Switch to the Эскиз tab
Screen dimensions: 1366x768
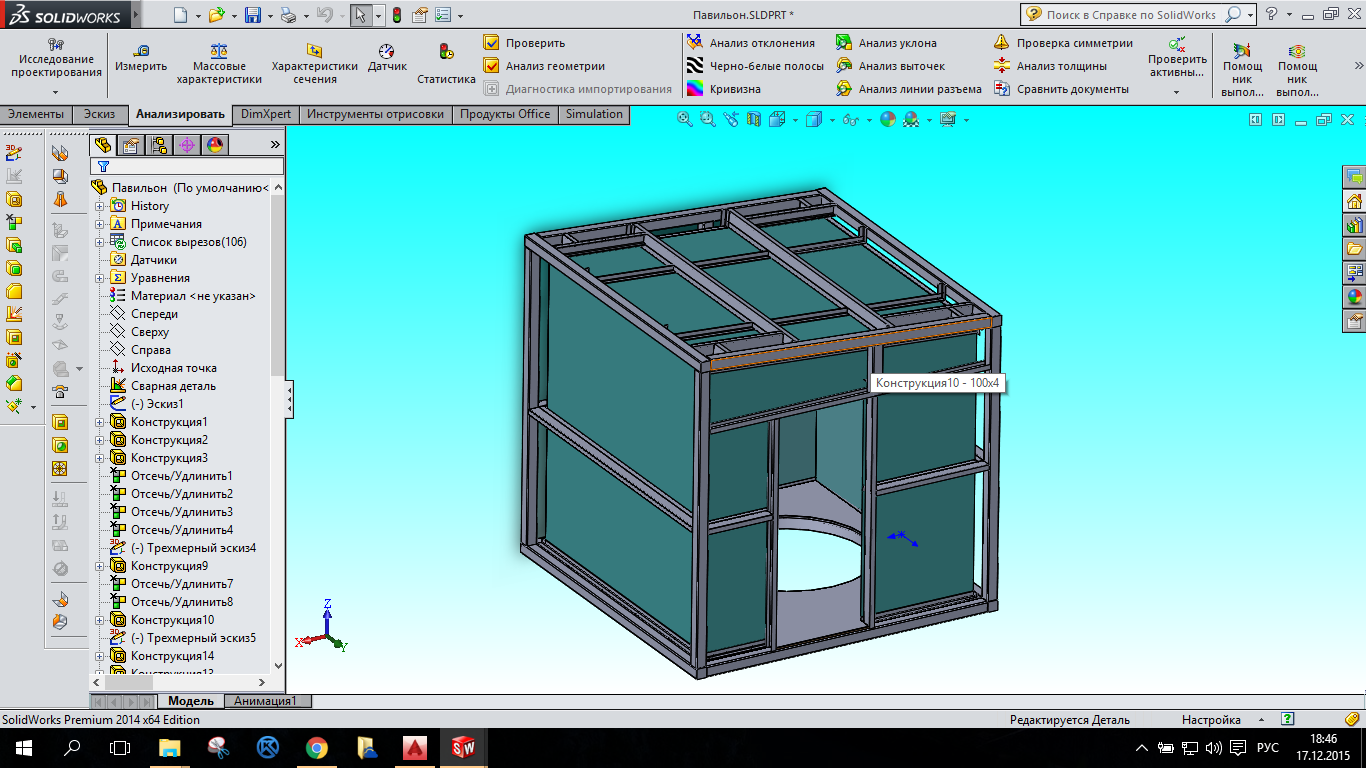pyautogui.click(x=99, y=114)
